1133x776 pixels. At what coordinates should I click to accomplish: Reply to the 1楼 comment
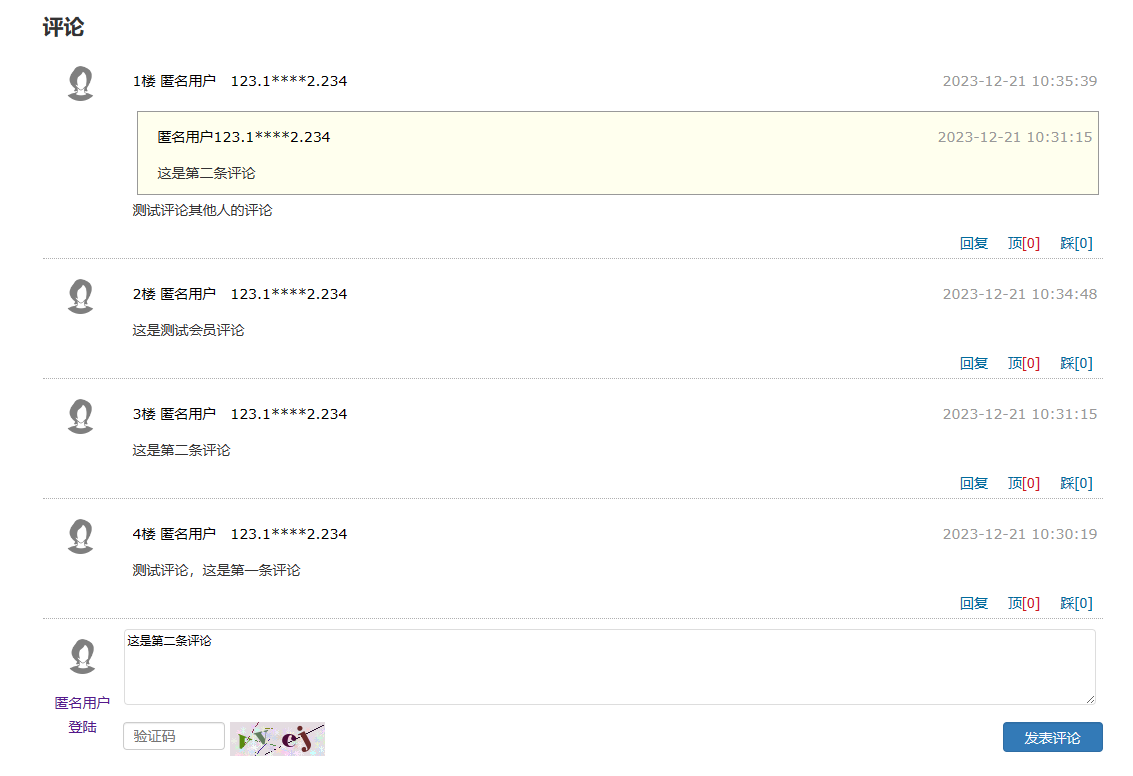tap(973, 243)
